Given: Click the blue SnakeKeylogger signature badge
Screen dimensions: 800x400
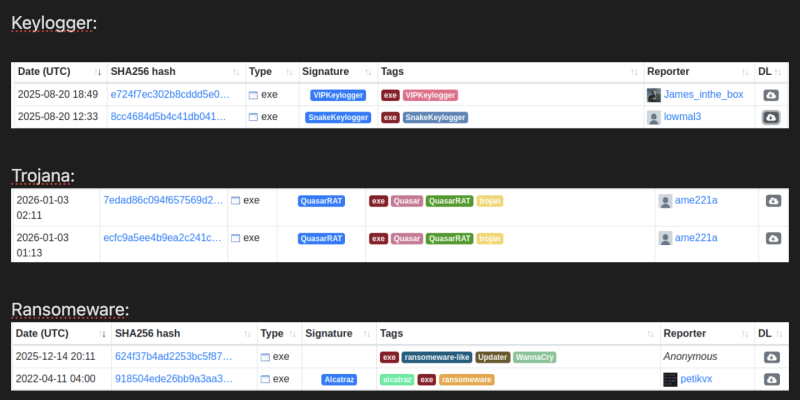Looking at the screenshot, I should tap(338, 117).
